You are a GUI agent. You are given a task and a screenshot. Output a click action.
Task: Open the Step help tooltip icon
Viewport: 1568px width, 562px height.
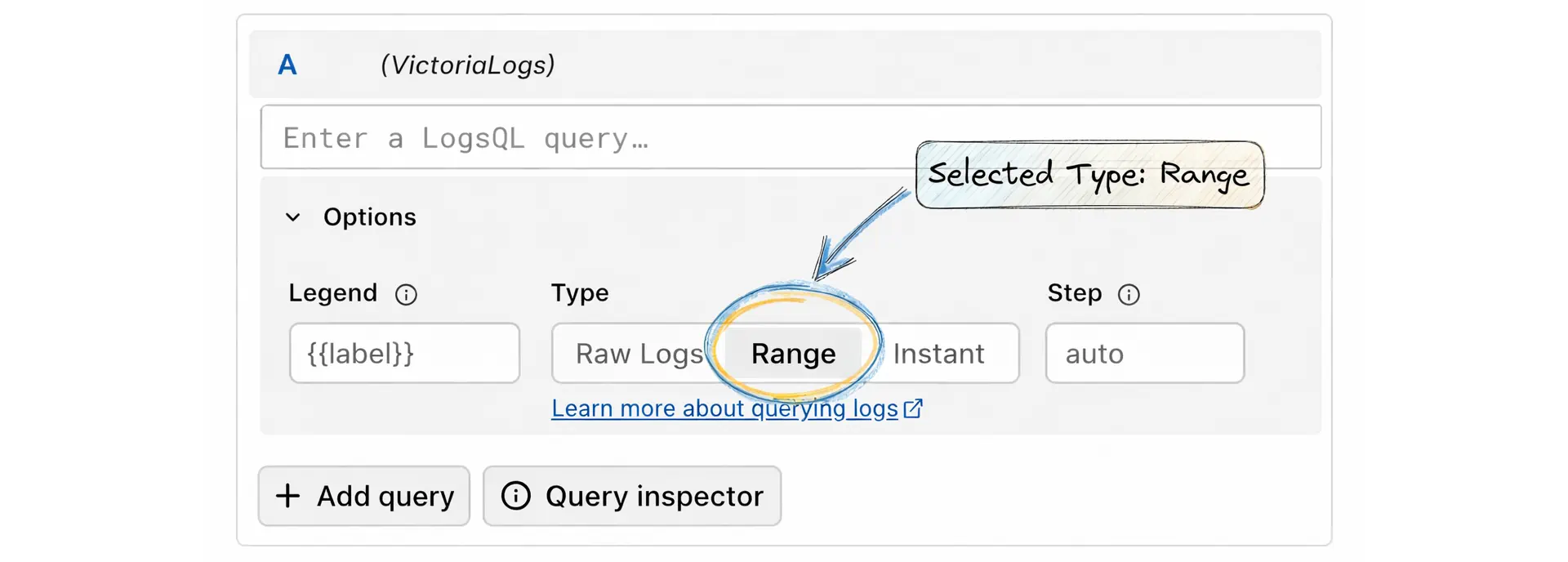click(x=1128, y=295)
